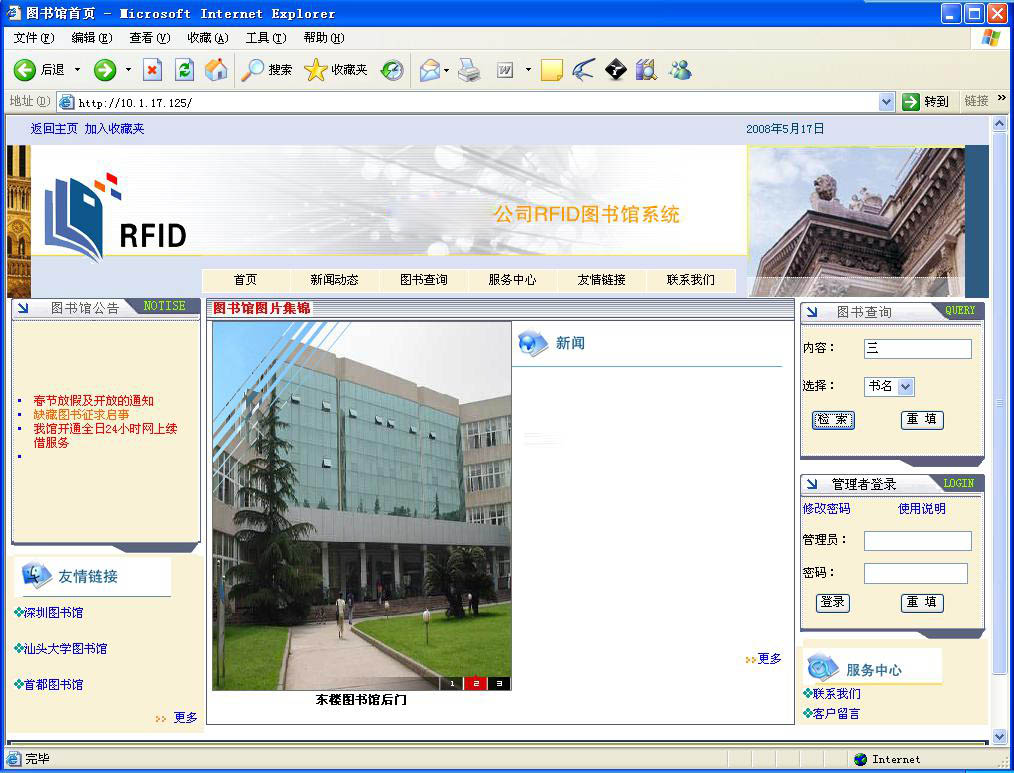The height and width of the screenshot is (773, 1014).
Task: Open the 书名 search type dropdown
Action: [x=906, y=386]
